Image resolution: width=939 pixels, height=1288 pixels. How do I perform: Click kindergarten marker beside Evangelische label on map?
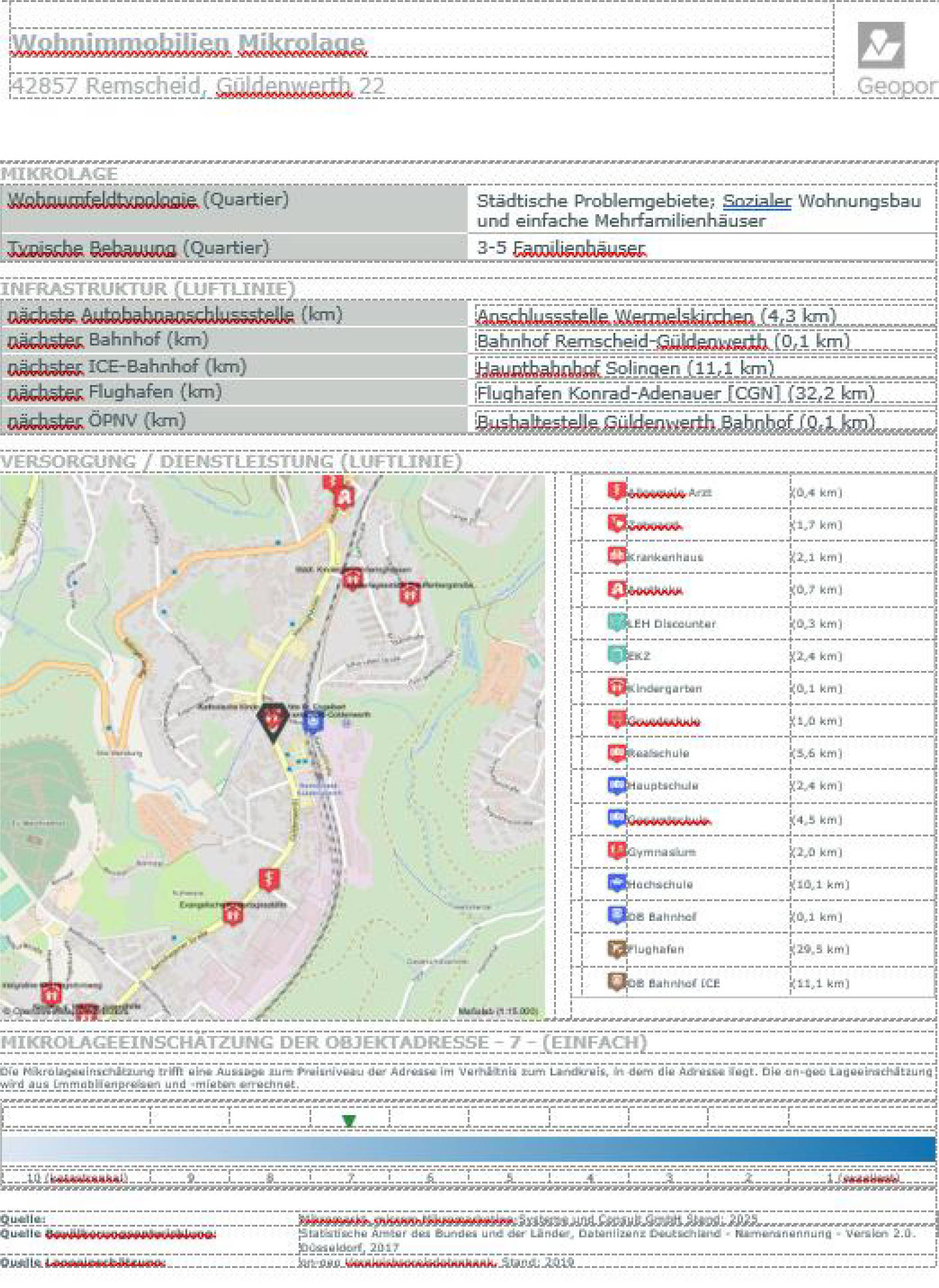coord(232,914)
